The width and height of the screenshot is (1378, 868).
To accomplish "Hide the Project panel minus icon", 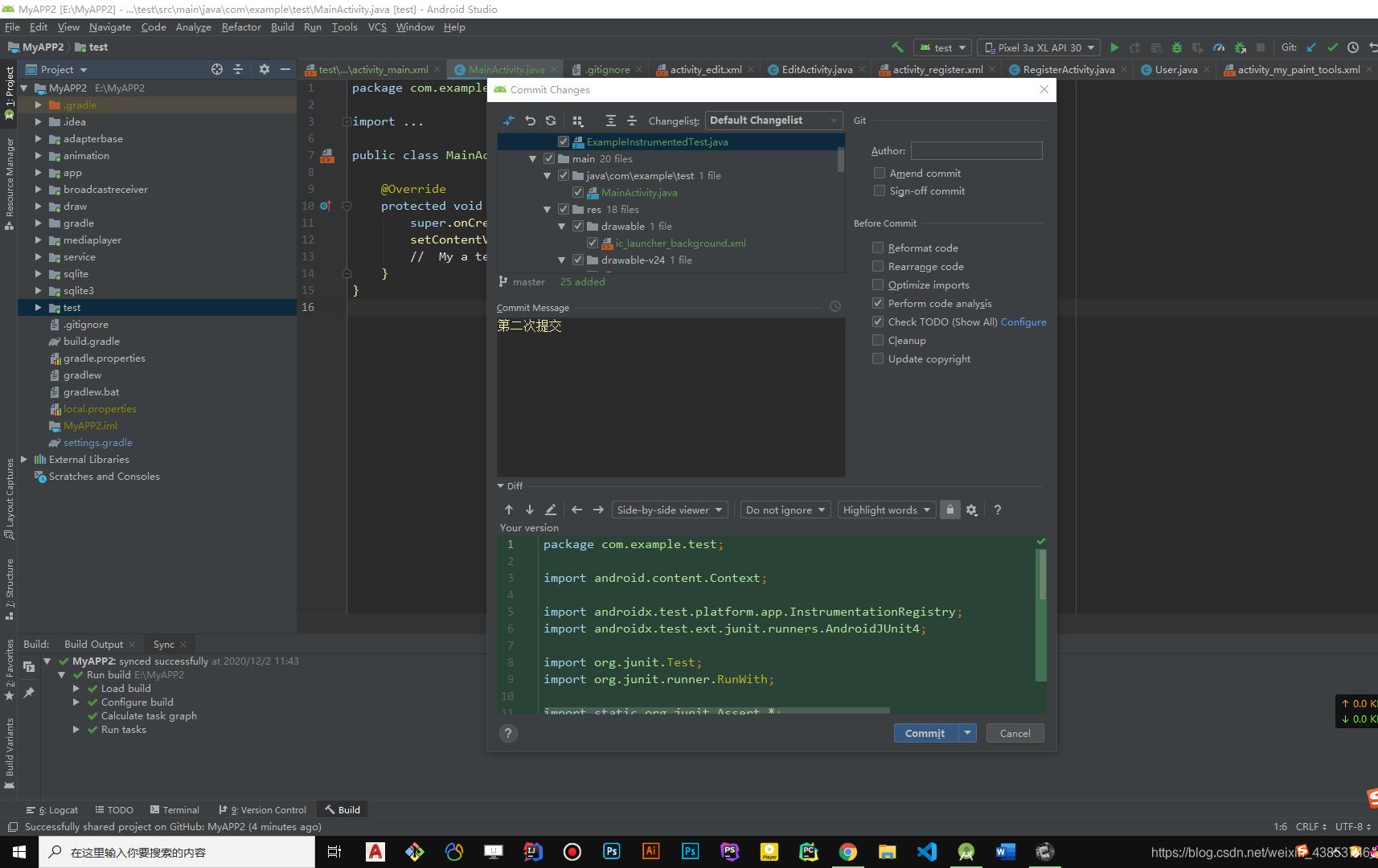I will (285, 69).
